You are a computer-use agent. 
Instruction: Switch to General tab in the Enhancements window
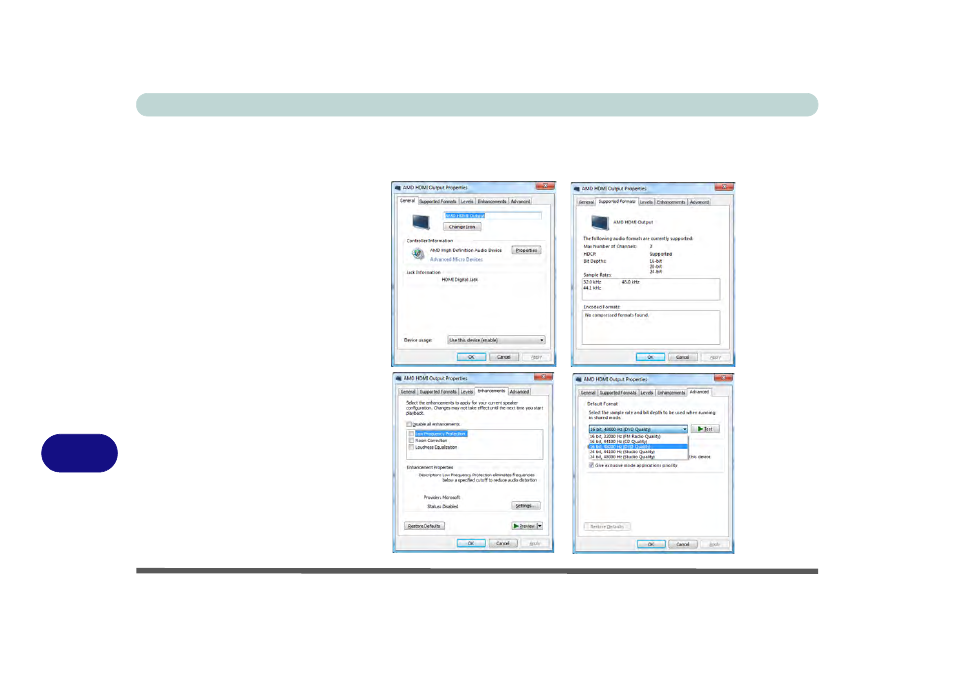[408, 392]
